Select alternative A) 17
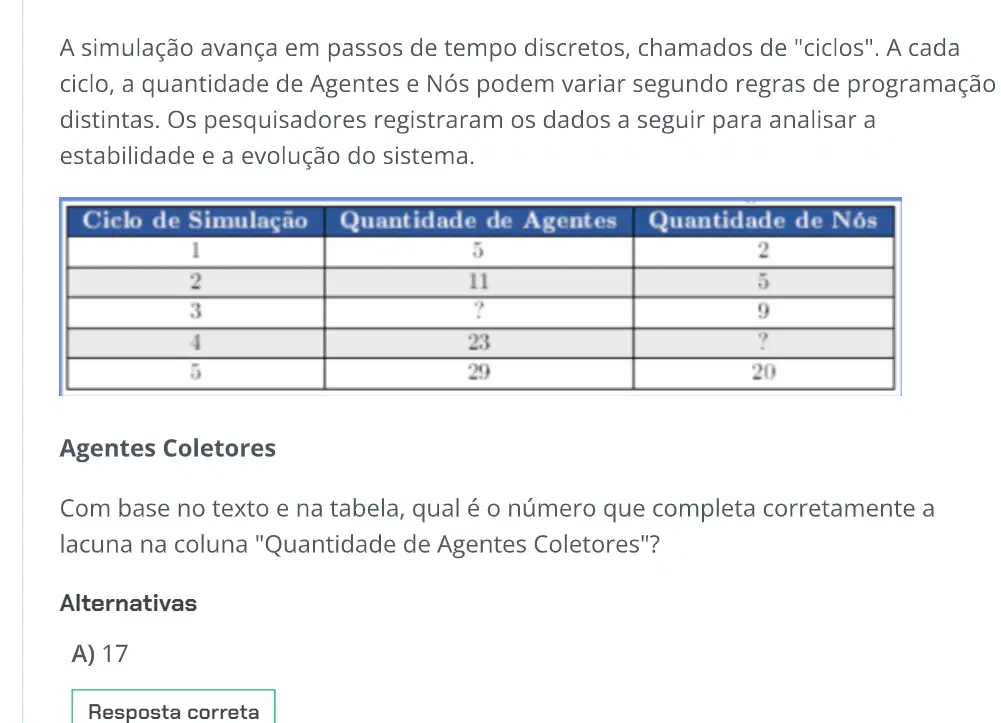This screenshot has width=1001, height=723. (100, 653)
